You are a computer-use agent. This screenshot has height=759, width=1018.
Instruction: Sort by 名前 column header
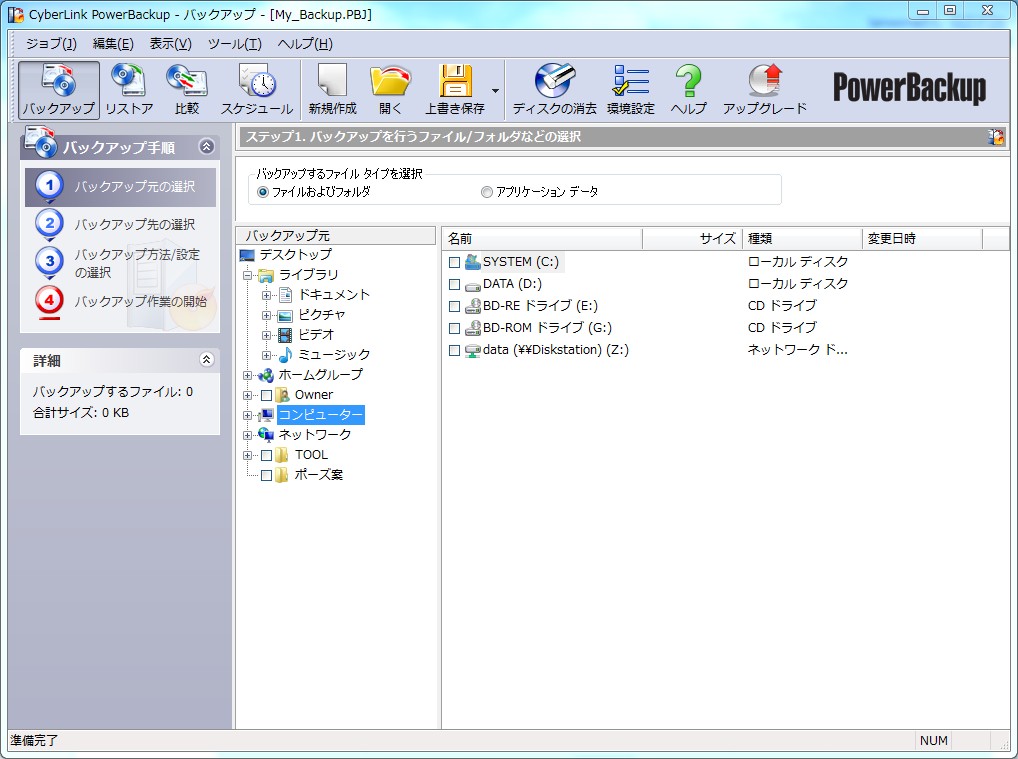(x=541, y=239)
